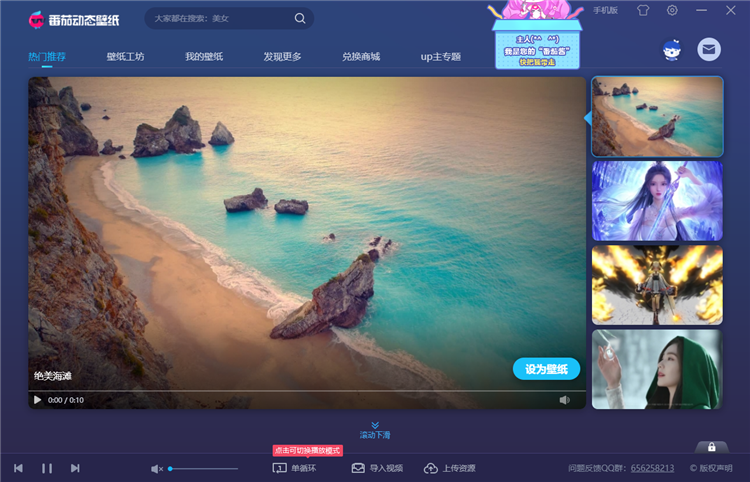Open the mail message icon
This screenshot has width=750, height=482.
[709, 49]
